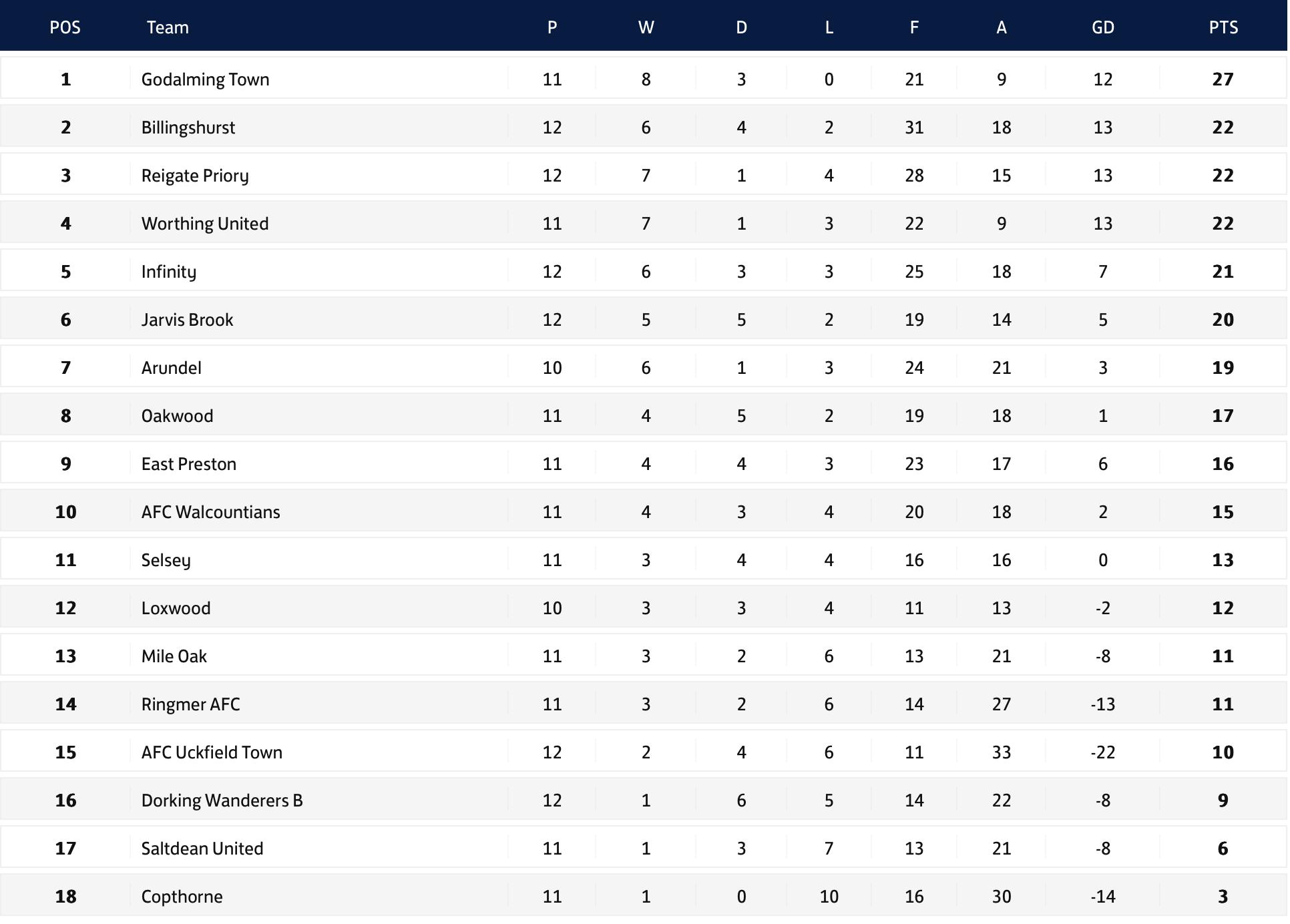This screenshot has width=1290, height=924.
Task: Click the Jarvis Brook team name
Action: 187,320
